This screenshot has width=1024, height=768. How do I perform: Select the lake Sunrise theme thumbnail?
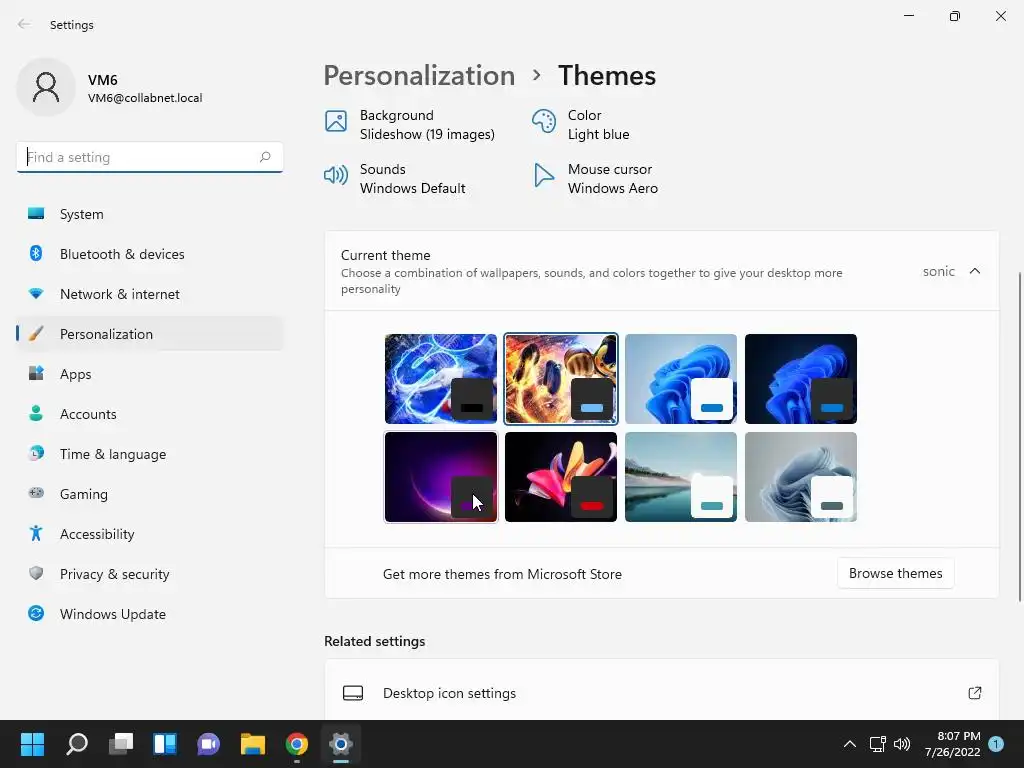680,477
